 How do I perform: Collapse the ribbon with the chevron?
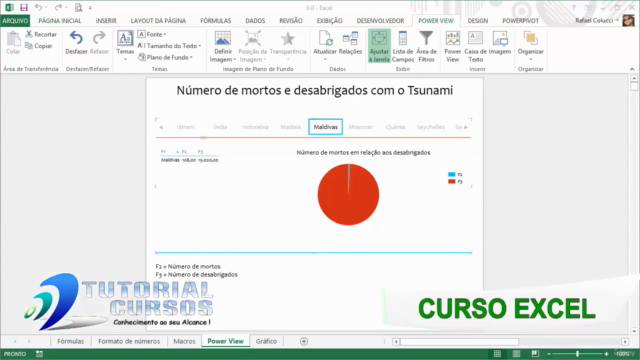tap(632, 69)
